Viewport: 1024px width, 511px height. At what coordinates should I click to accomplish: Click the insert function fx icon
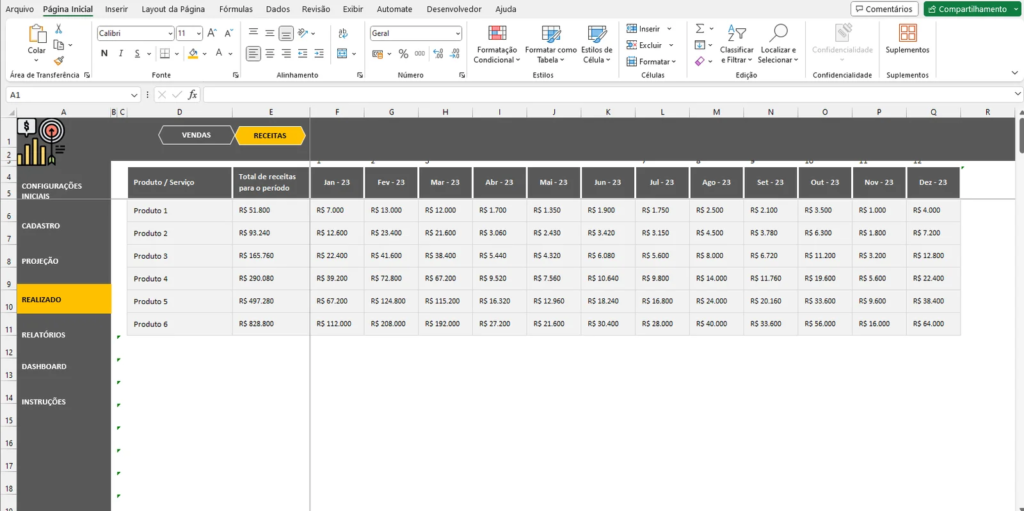[193, 95]
